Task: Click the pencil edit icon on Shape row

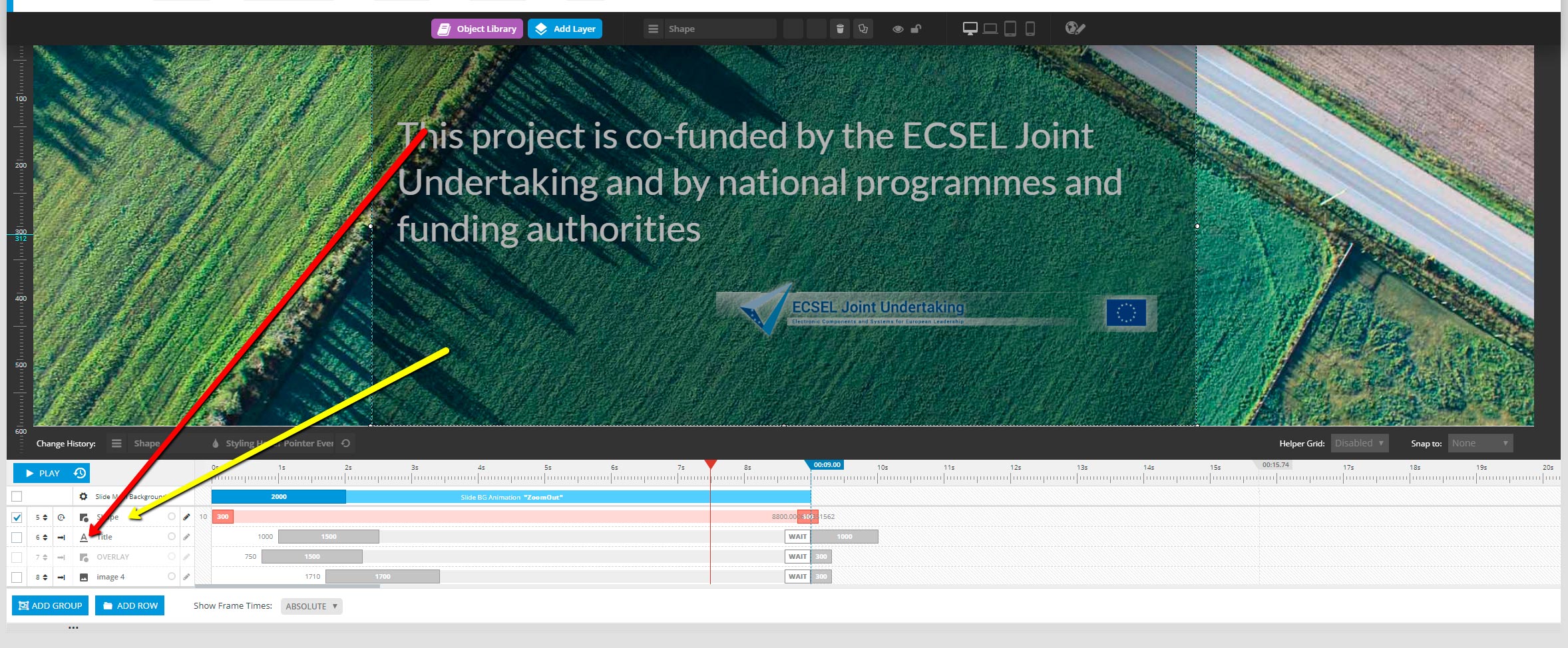Action: coord(186,517)
